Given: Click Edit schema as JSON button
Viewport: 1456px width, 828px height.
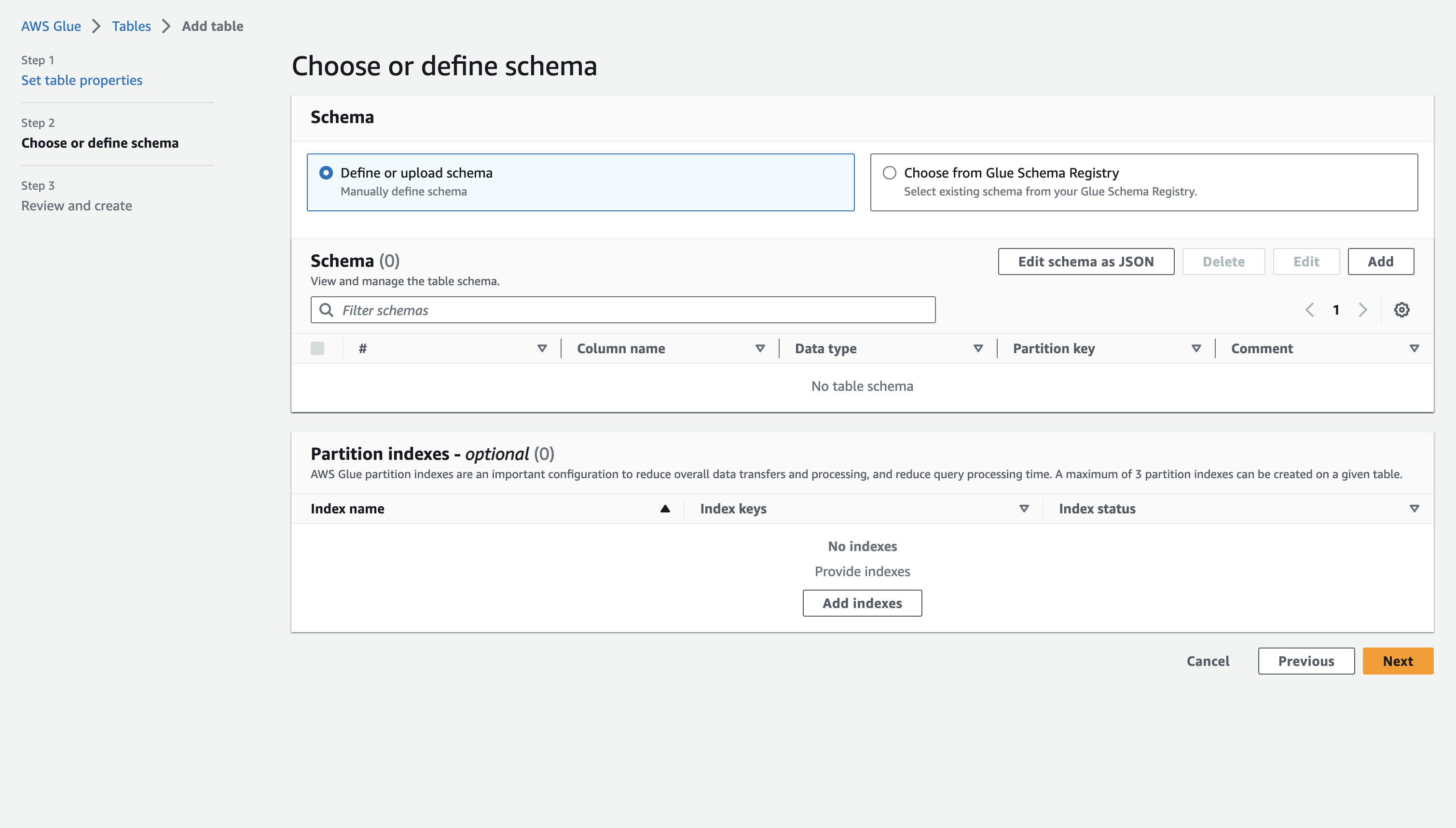Looking at the screenshot, I should coord(1086,262).
